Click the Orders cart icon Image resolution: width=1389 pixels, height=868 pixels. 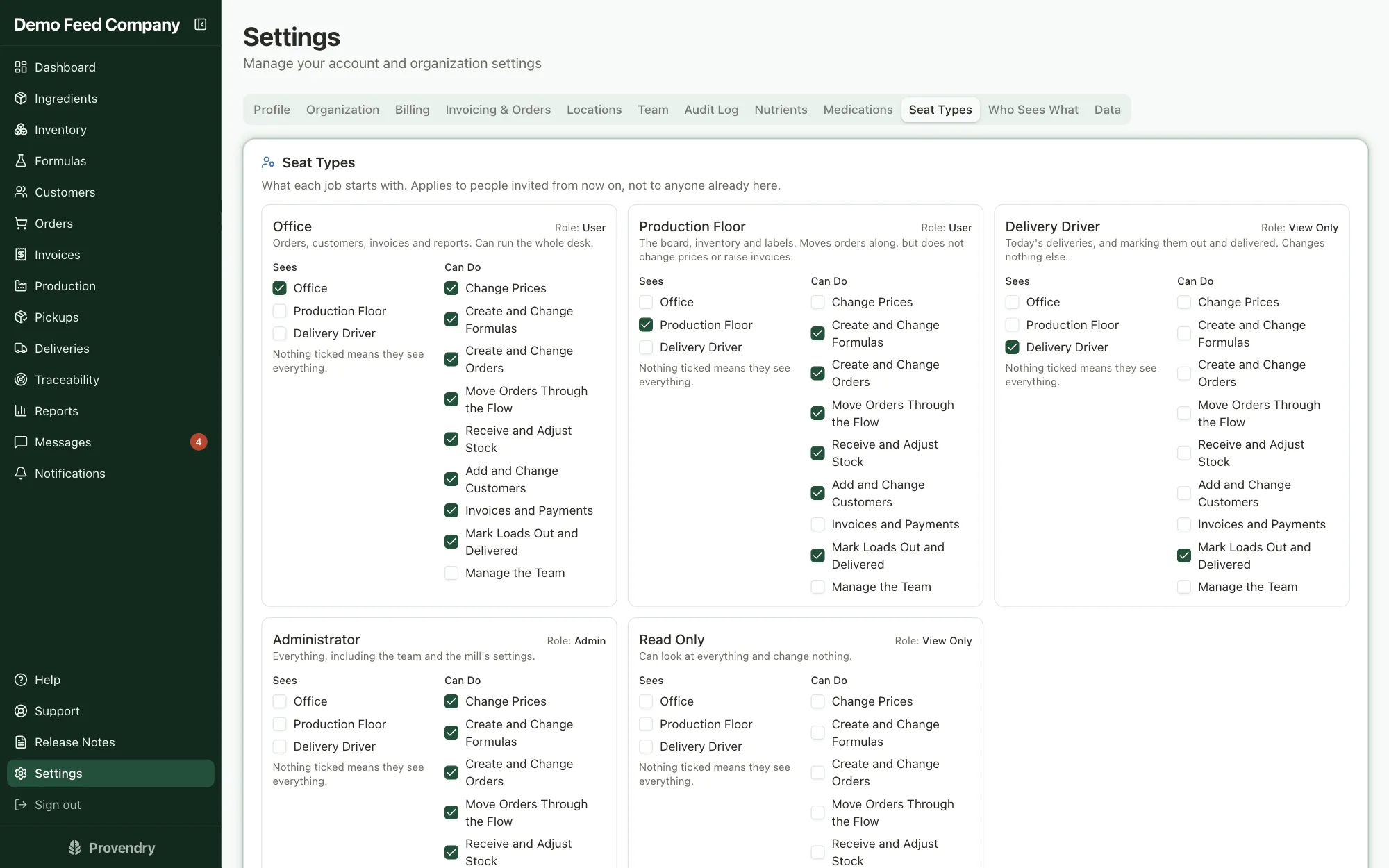(21, 224)
